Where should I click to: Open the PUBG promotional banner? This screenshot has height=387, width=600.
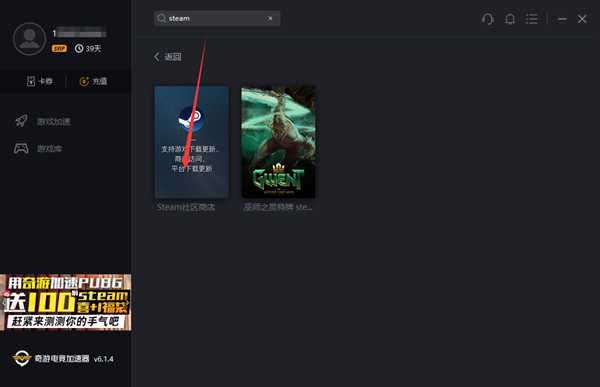click(65, 302)
